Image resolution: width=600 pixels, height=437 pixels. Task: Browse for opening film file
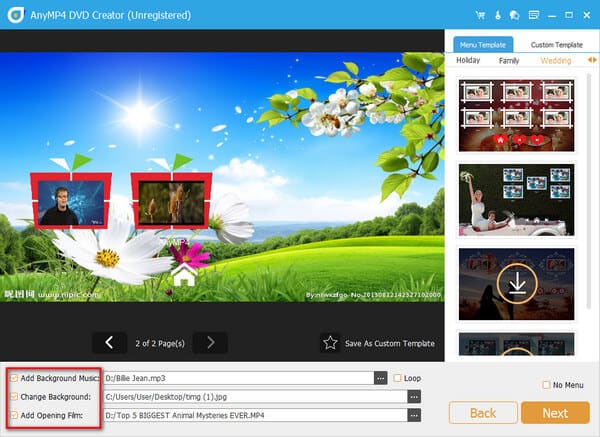414,413
